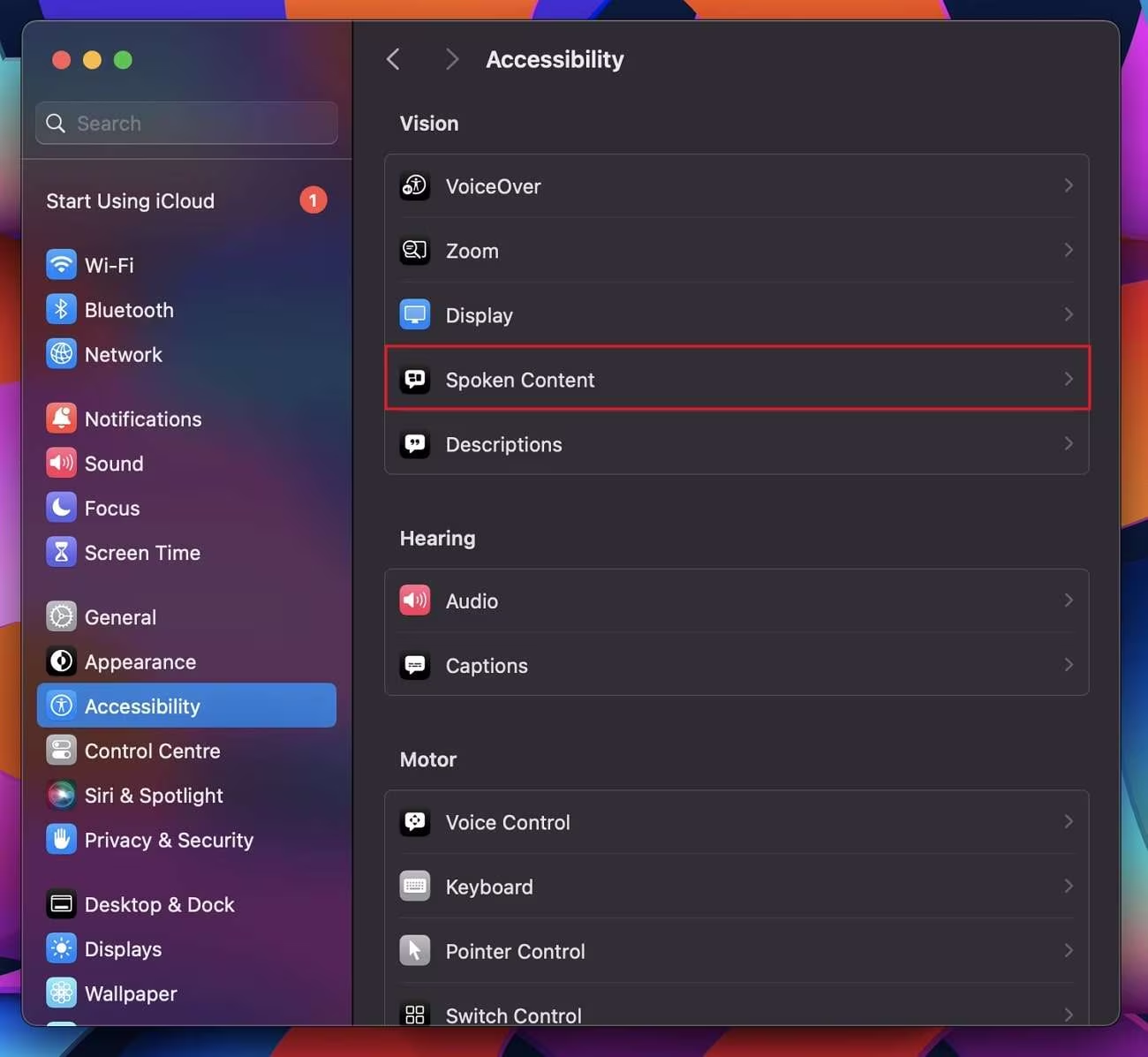The image size is (1148, 1057).
Task: Open Privacy & Security settings
Action: point(169,840)
